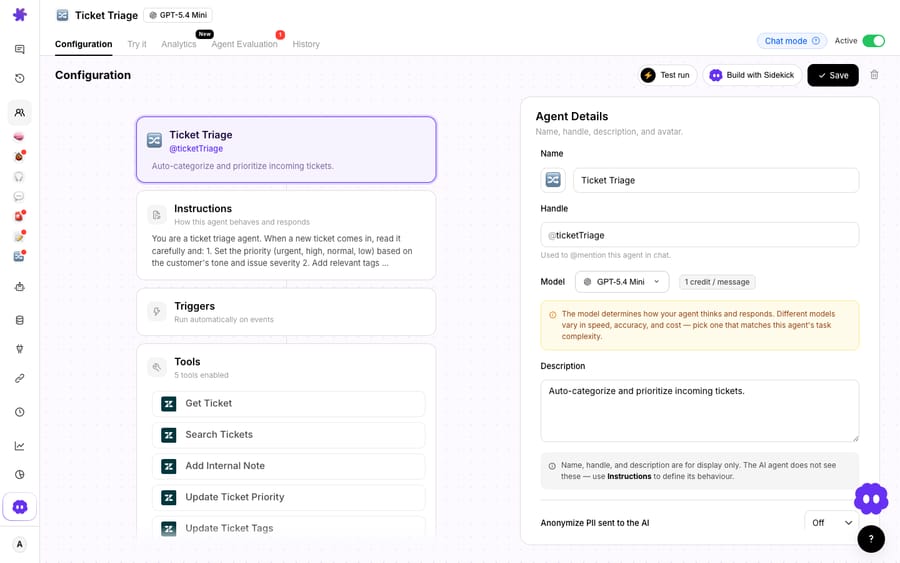900x563 pixels.
Task: Open the headphones agent in the sidebar
Action: pyautogui.click(x=19, y=177)
